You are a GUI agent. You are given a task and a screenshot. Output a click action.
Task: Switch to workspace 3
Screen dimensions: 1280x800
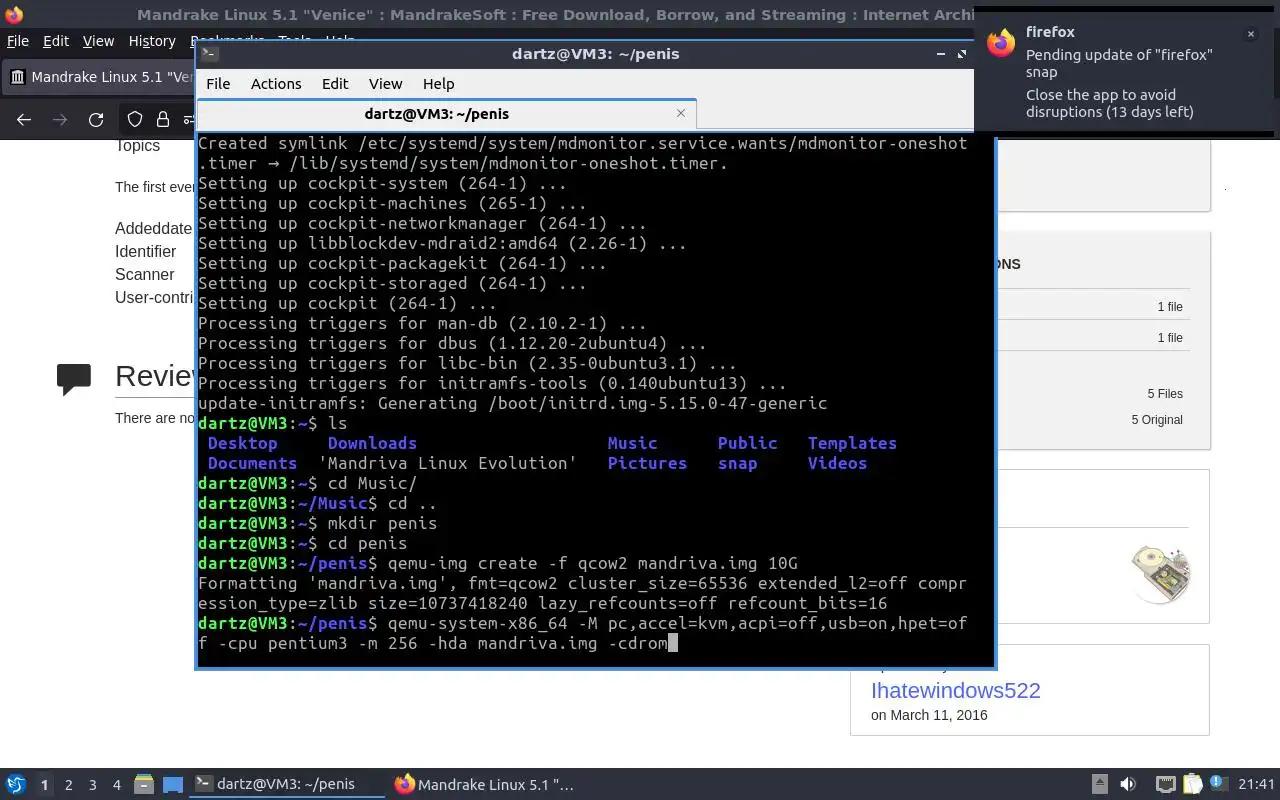tap(93, 785)
